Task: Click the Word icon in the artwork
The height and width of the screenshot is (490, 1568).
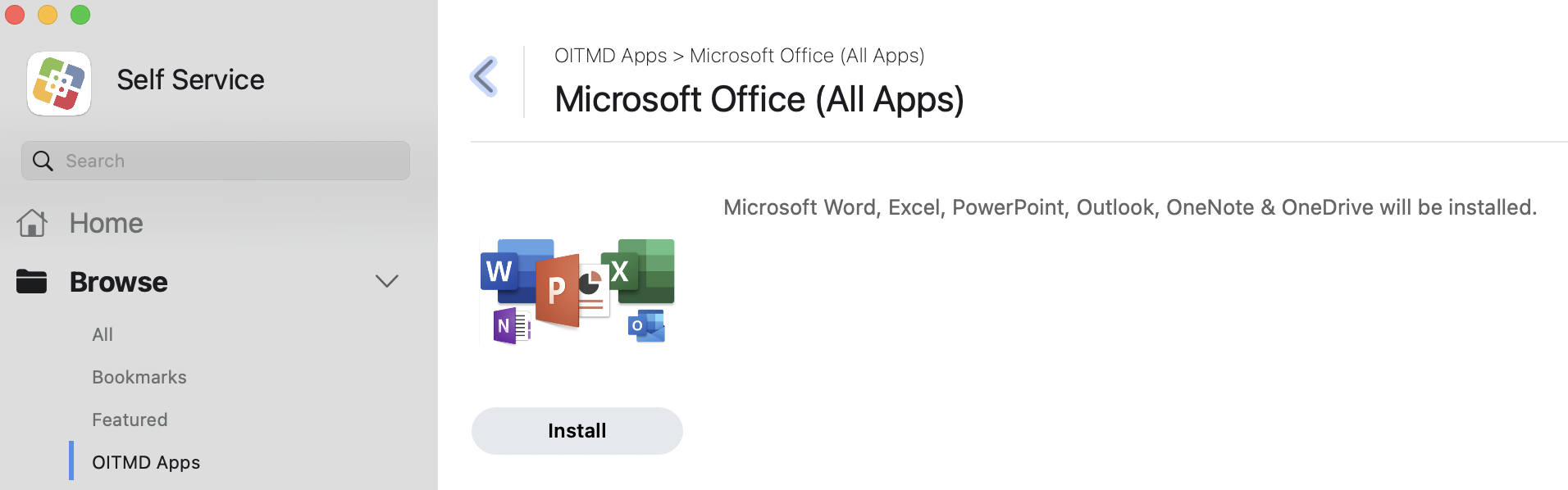Action: [x=502, y=270]
